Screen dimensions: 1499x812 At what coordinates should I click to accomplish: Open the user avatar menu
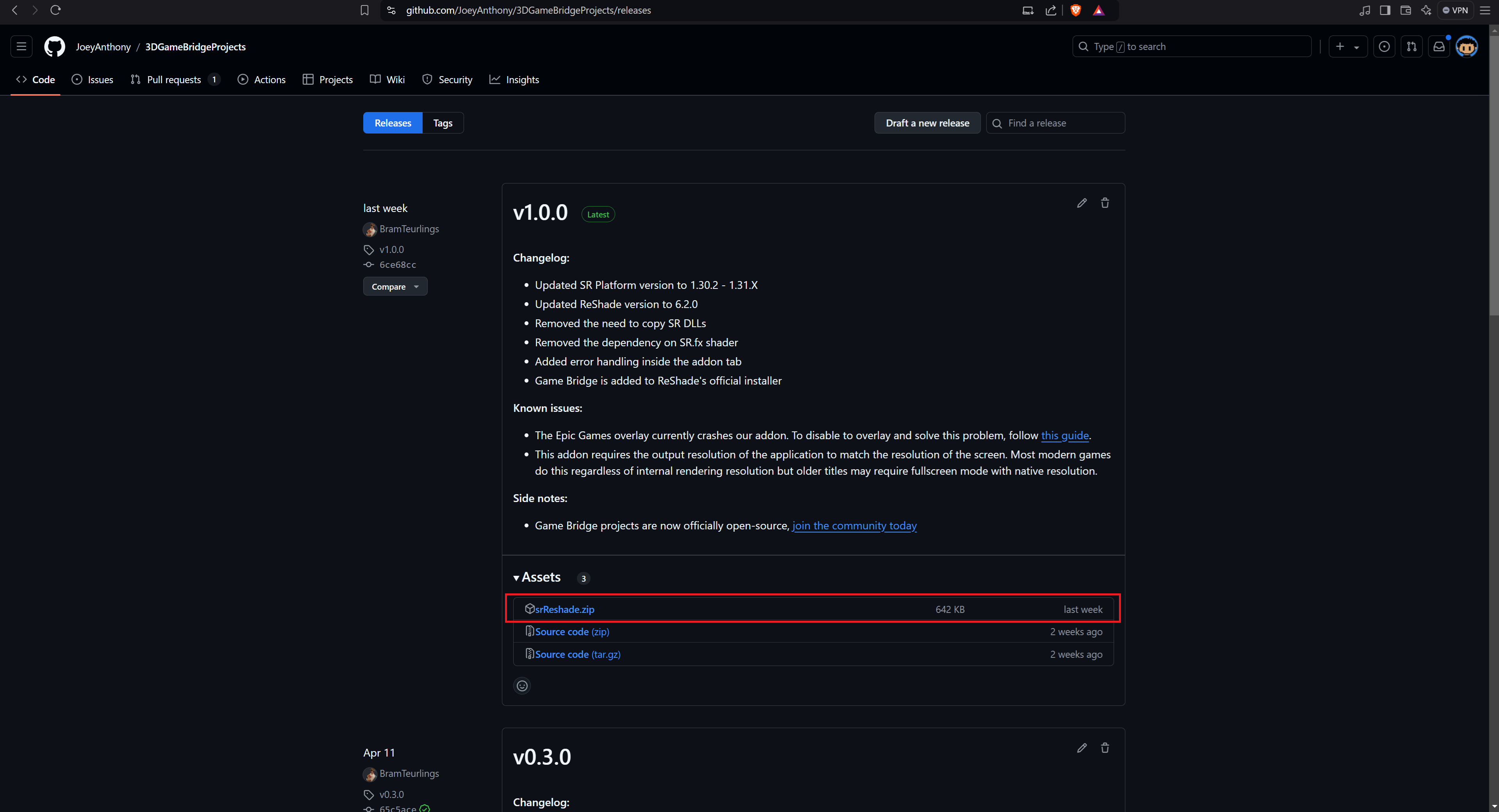pyautogui.click(x=1467, y=46)
